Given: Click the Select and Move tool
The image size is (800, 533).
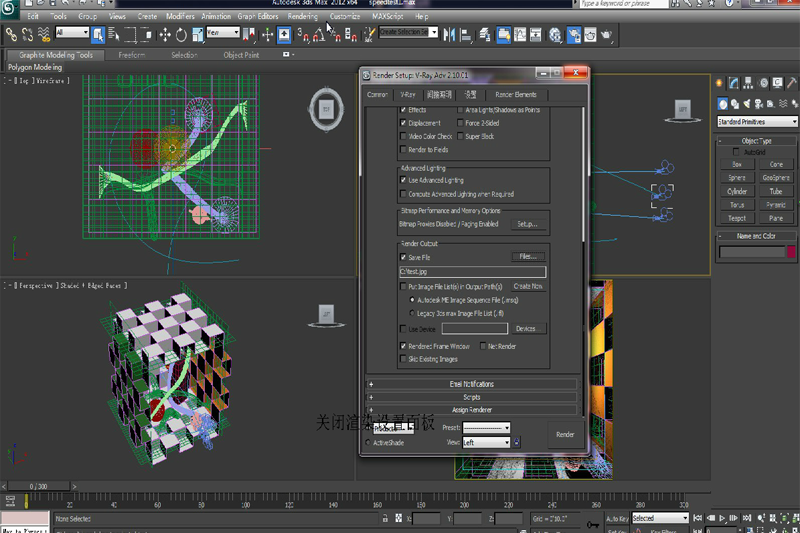Looking at the screenshot, I should 164,34.
